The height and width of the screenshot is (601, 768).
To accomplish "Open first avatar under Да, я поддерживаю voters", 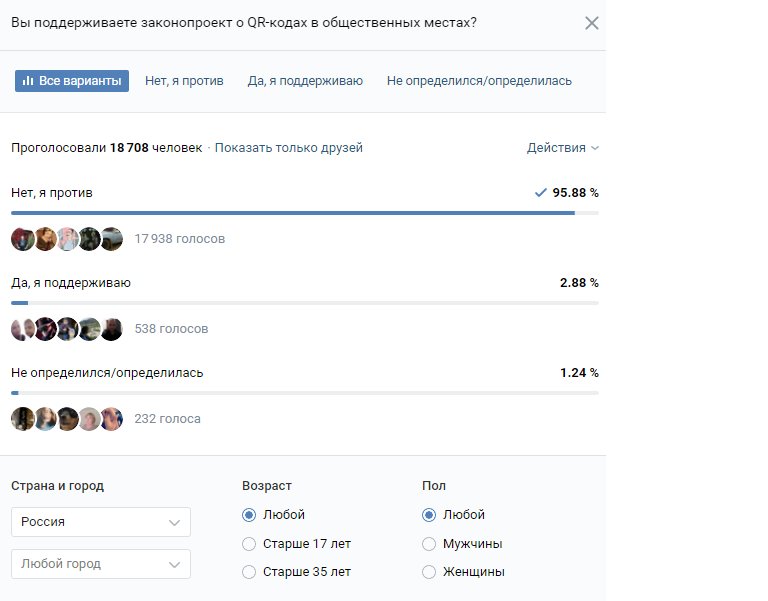I will 23,329.
